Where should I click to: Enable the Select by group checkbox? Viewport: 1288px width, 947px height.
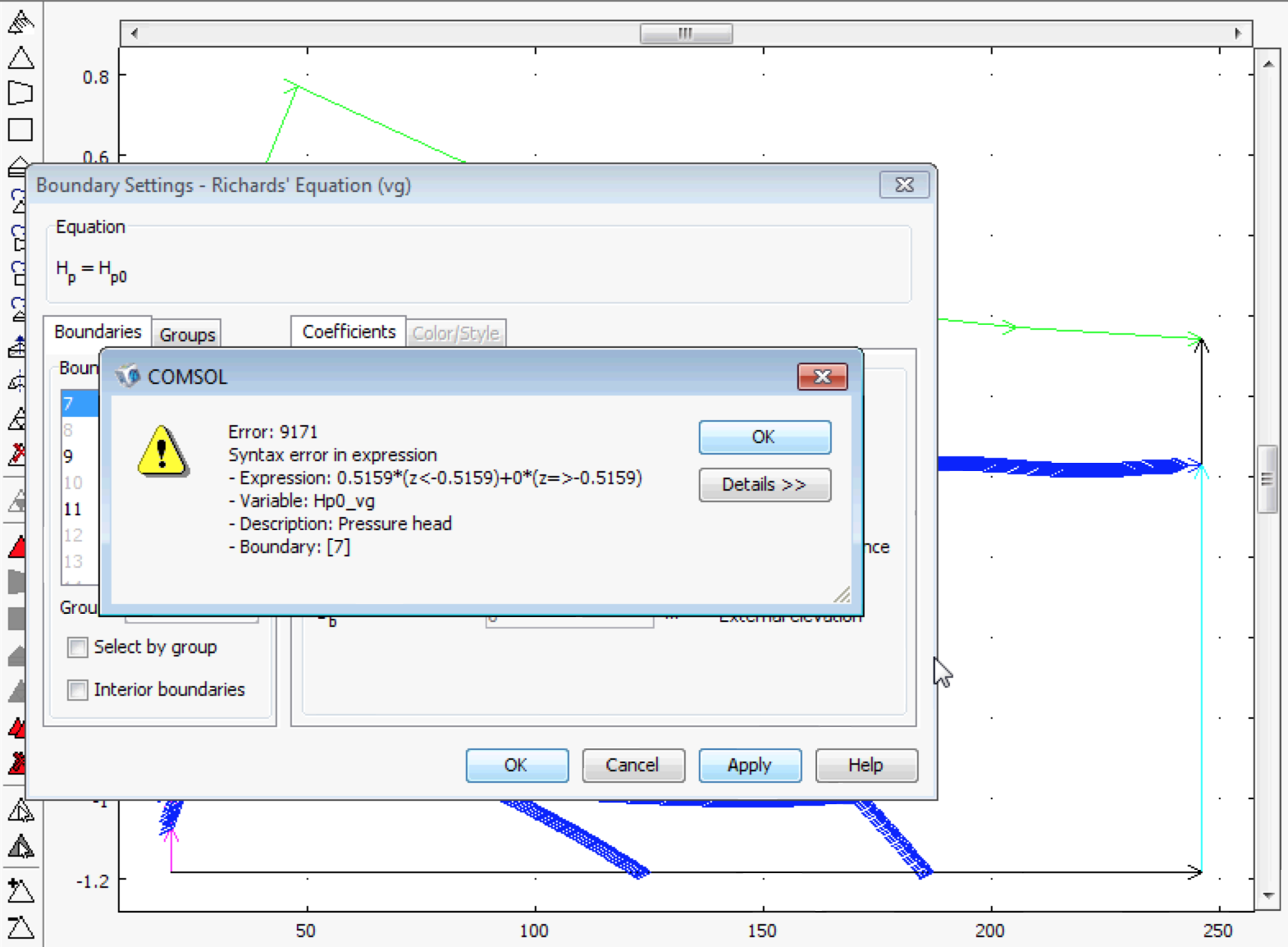point(78,647)
